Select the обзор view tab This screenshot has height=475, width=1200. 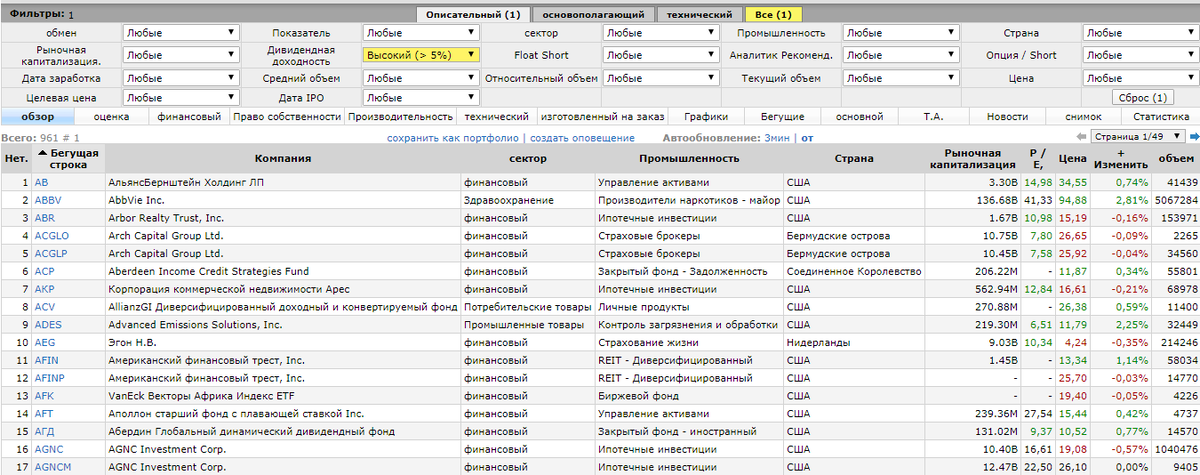click(x=40, y=117)
